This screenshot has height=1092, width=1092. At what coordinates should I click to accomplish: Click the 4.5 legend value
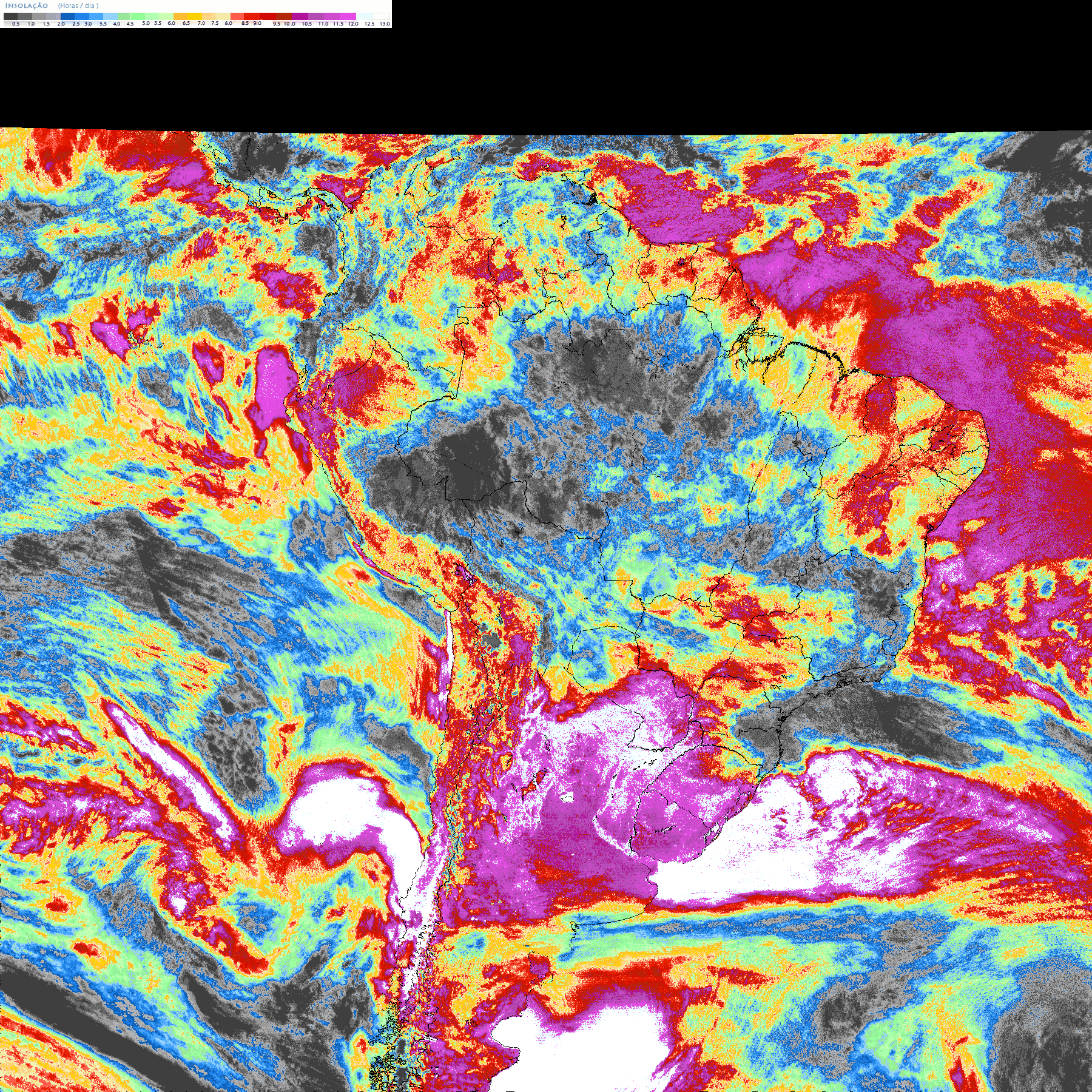(x=130, y=24)
